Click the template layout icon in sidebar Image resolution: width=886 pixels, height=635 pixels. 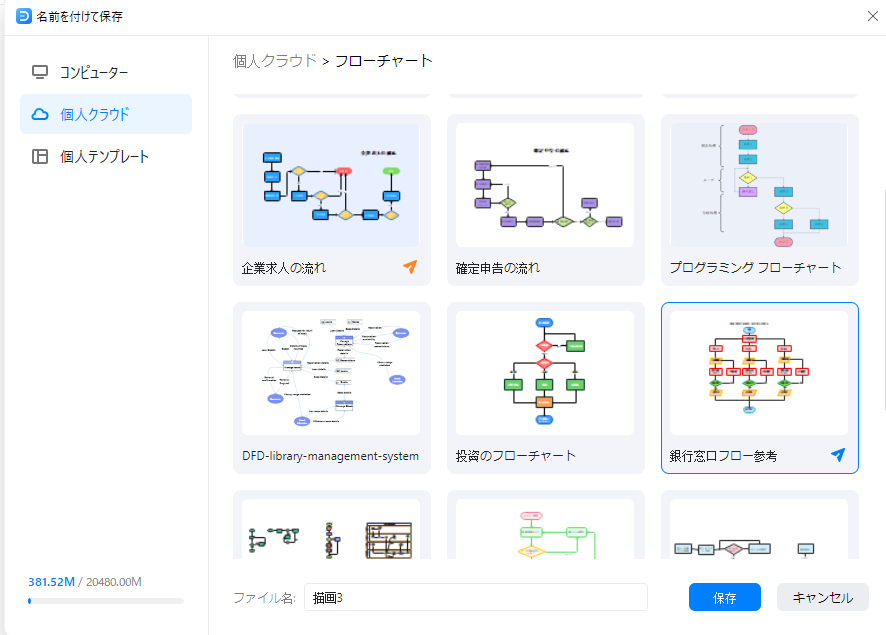[x=40, y=156]
